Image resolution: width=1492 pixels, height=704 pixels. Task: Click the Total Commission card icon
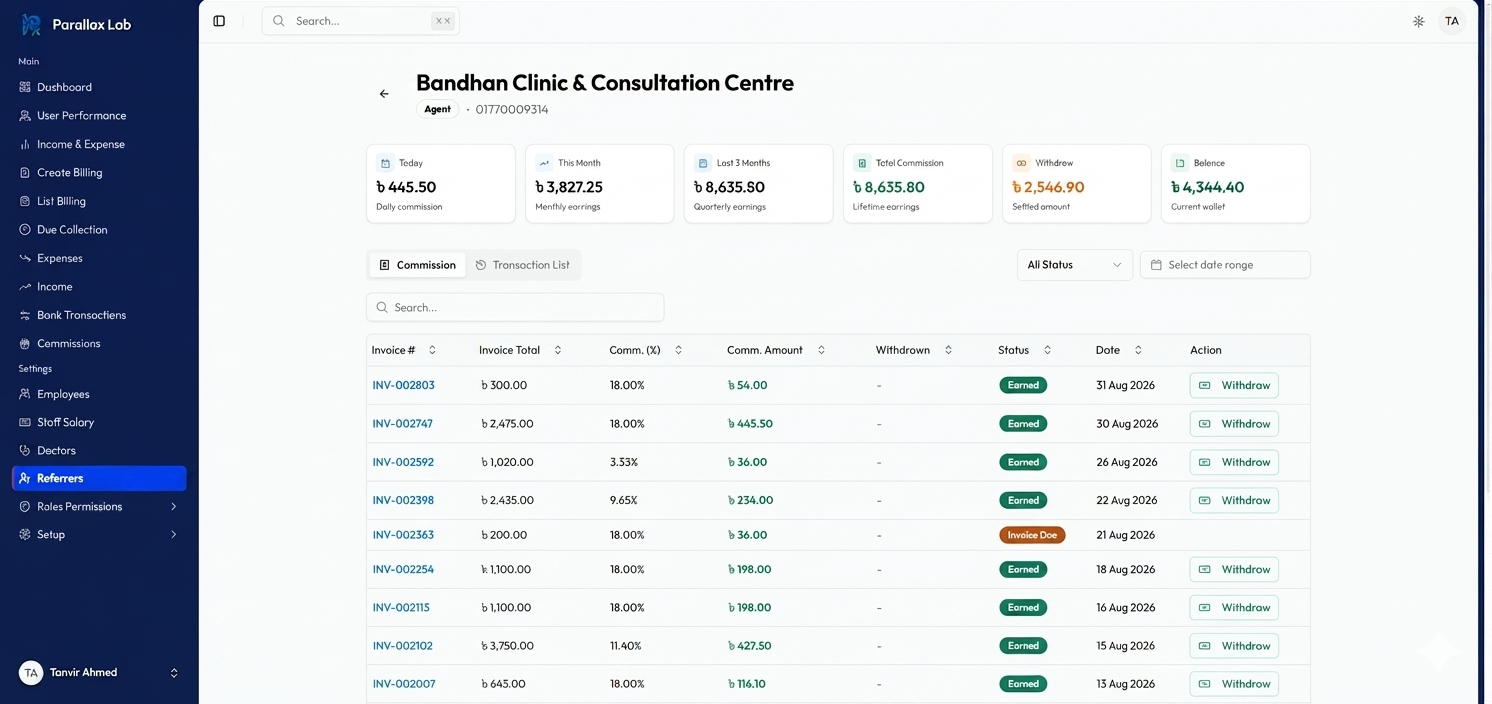click(x=862, y=163)
